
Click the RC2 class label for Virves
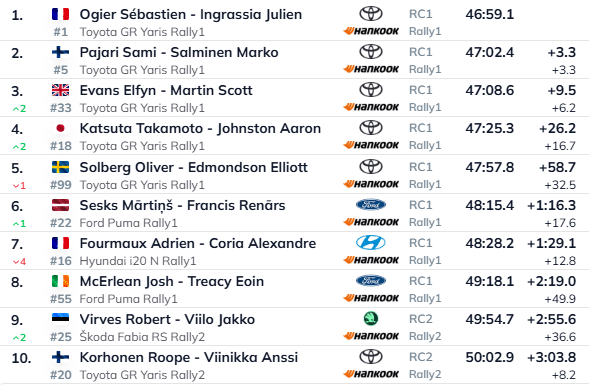click(x=420, y=319)
